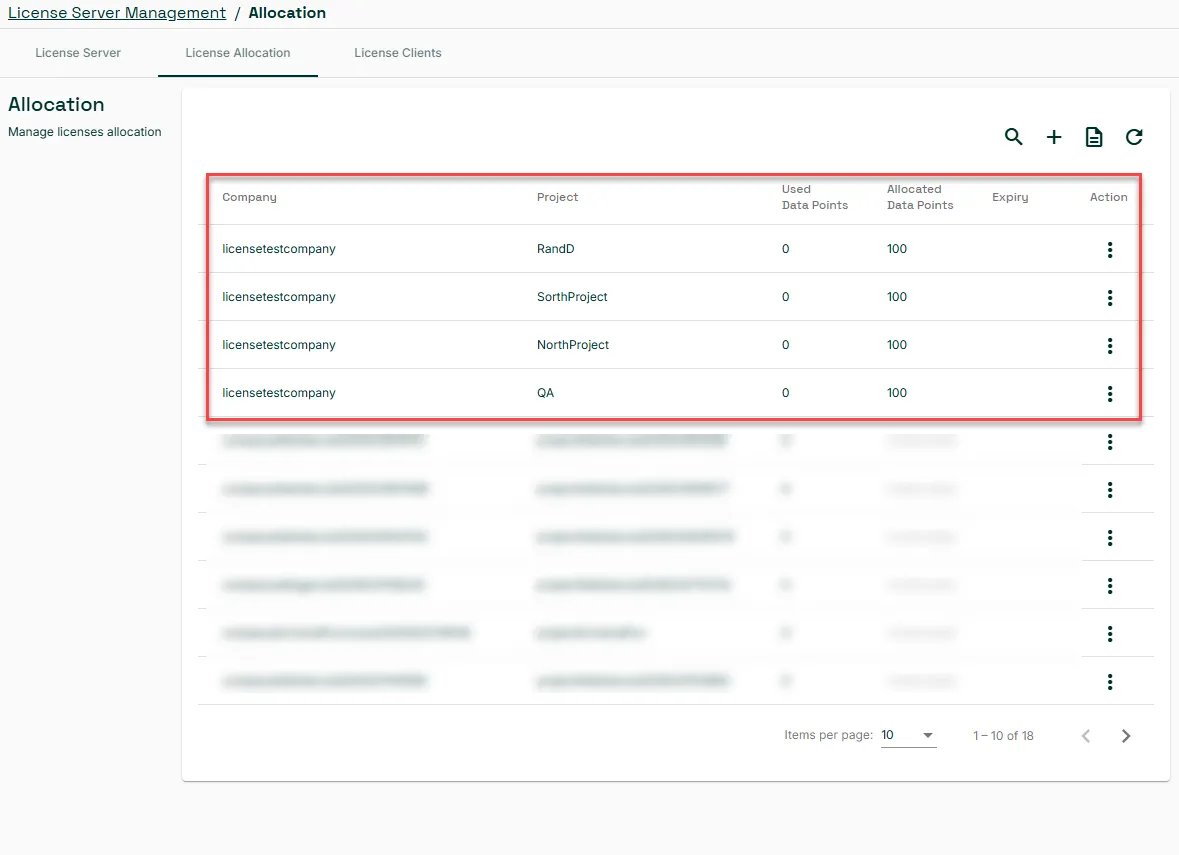Screen dimensions: 1179x855
Task: Select the SorthProject project cell
Action: [x=572, y=297]
